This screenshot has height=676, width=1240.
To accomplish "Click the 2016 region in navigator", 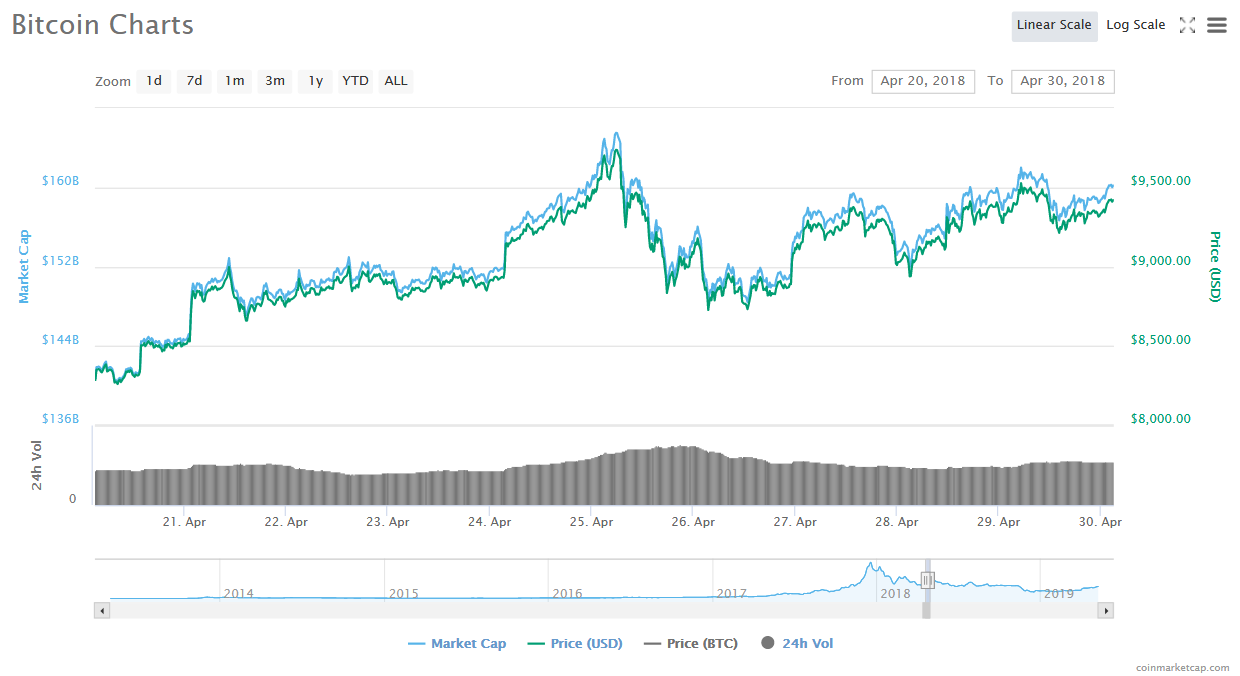I will click(x=567, y=593).
